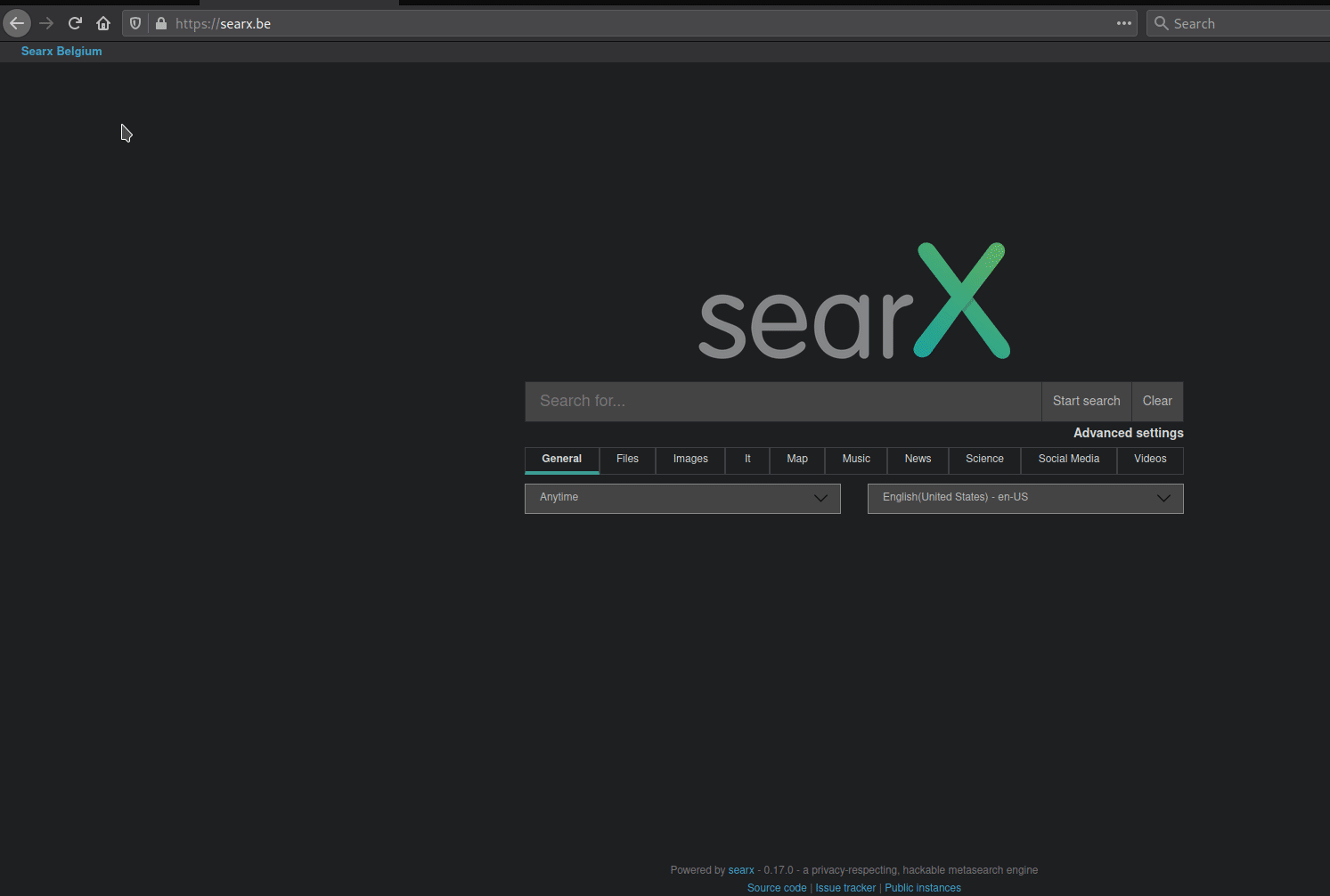Clear the search query
Screen dimensions: 1330x896
click(1156, 401)
